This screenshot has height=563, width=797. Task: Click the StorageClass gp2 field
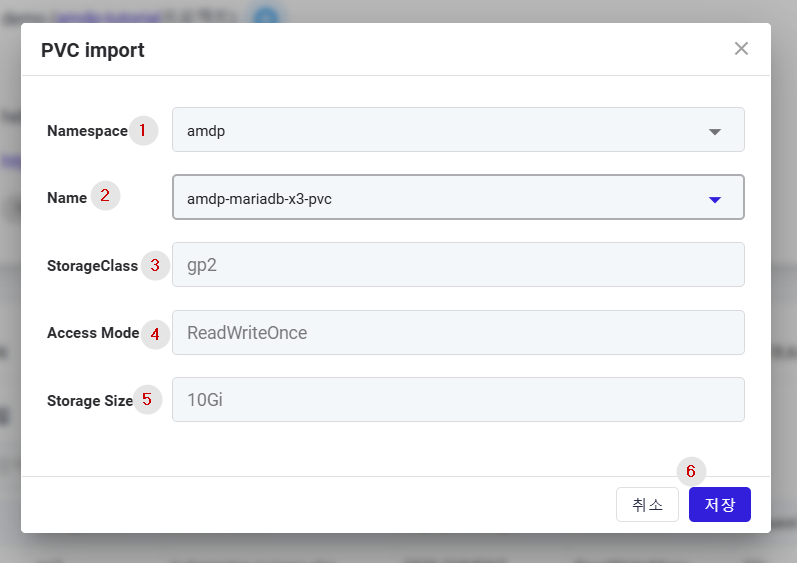458,265
